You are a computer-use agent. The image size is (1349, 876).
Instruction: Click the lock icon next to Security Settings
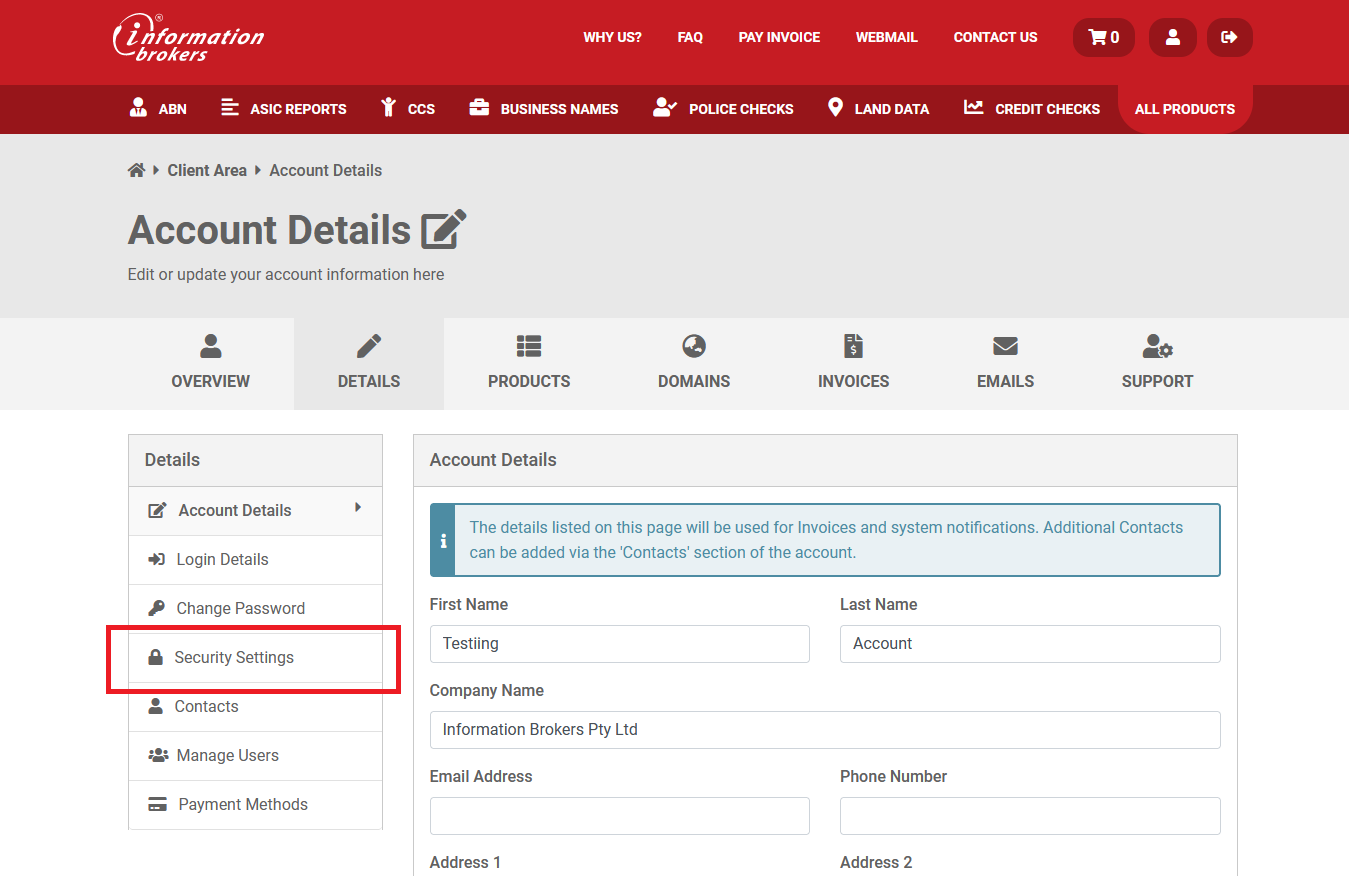click(x=155, y=657)
